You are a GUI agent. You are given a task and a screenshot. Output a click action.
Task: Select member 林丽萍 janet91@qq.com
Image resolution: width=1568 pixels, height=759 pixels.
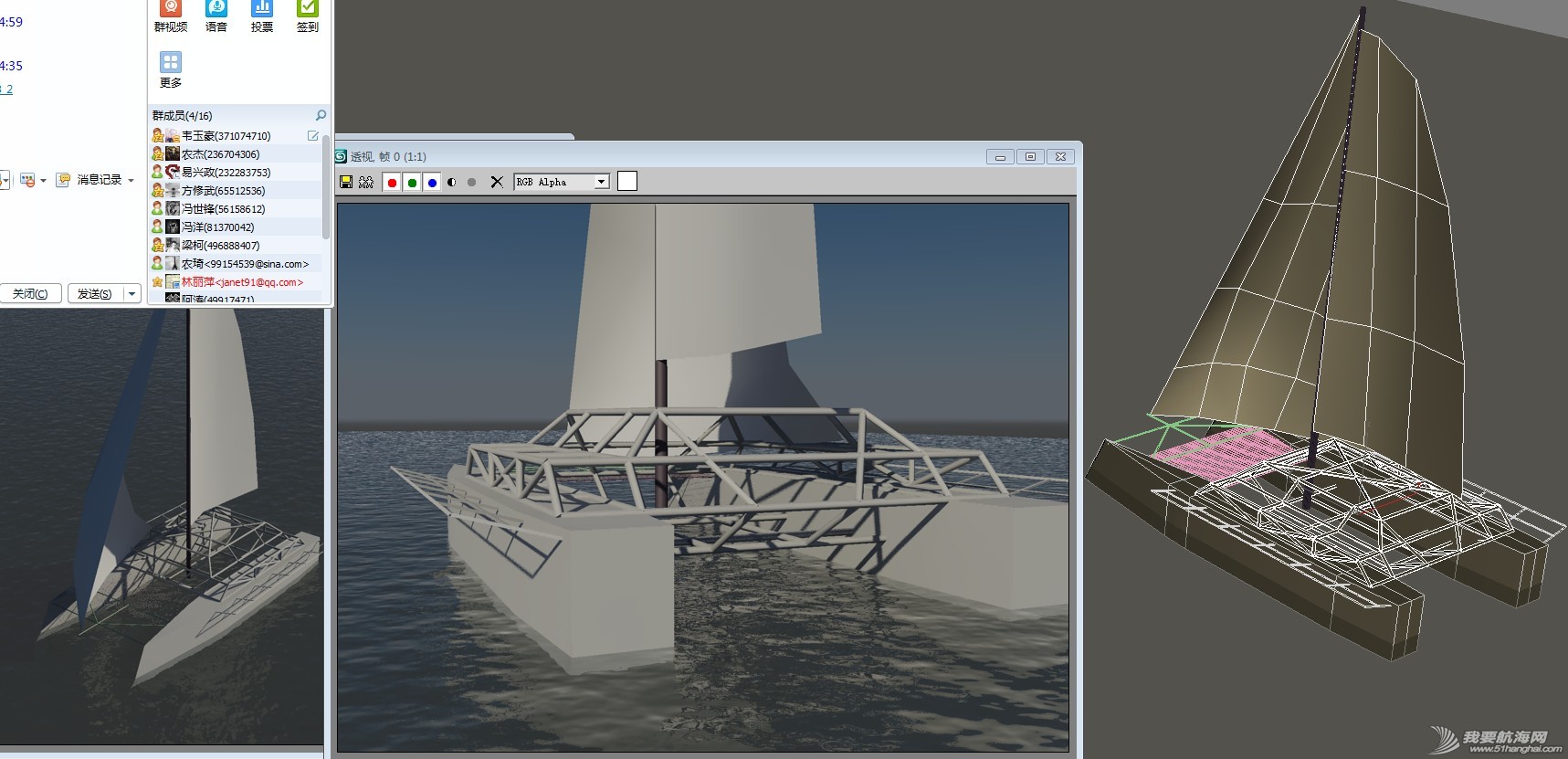pos(236,282)
